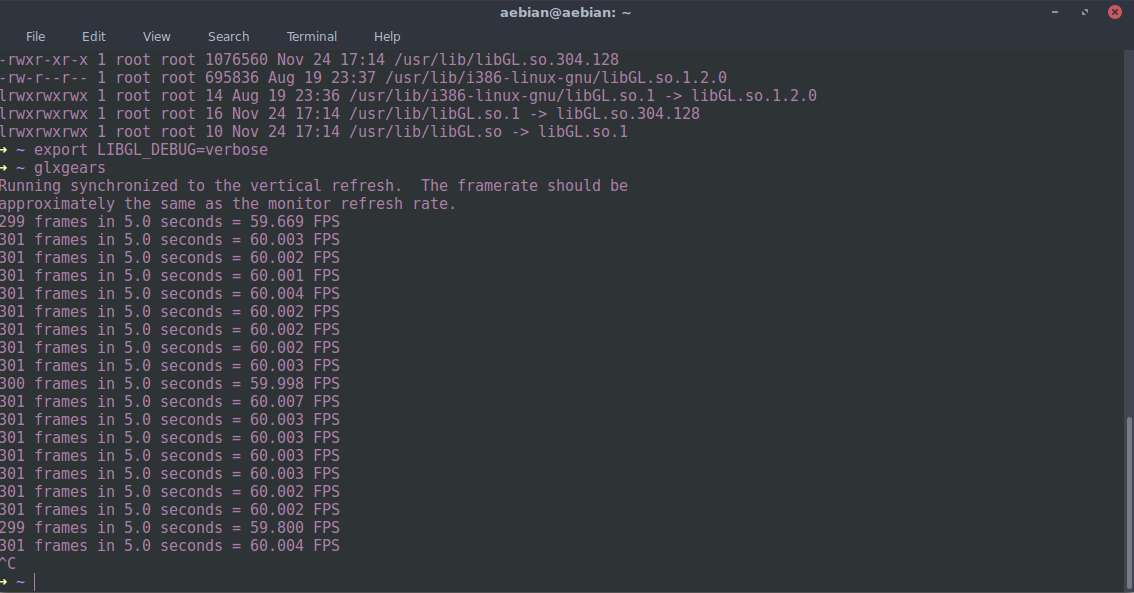Open the View menu
The width and height of the screenshot is (1134, 593).
pyautogui.click(x=156, y=36)
